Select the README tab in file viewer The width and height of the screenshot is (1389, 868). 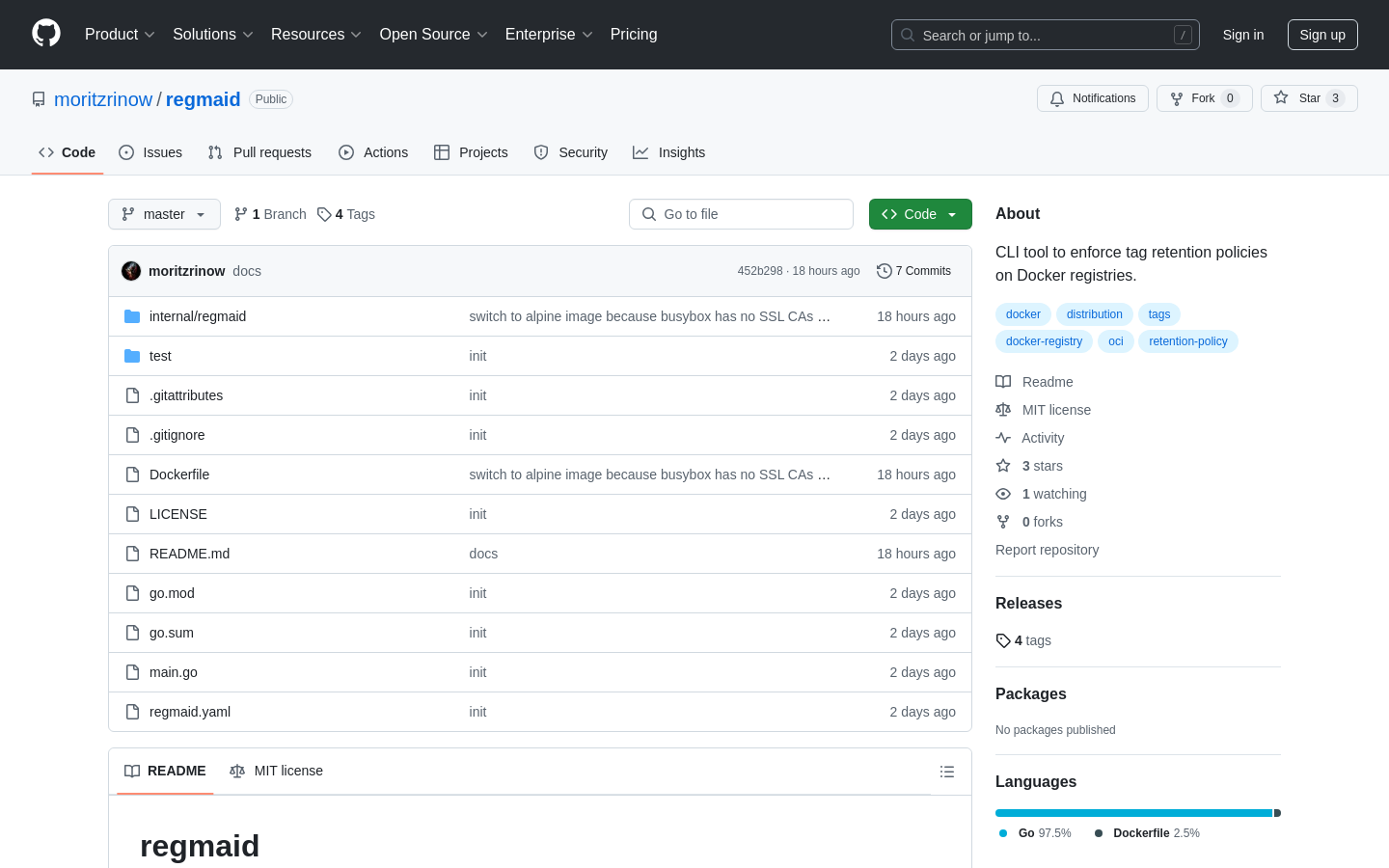click(165, 772)
